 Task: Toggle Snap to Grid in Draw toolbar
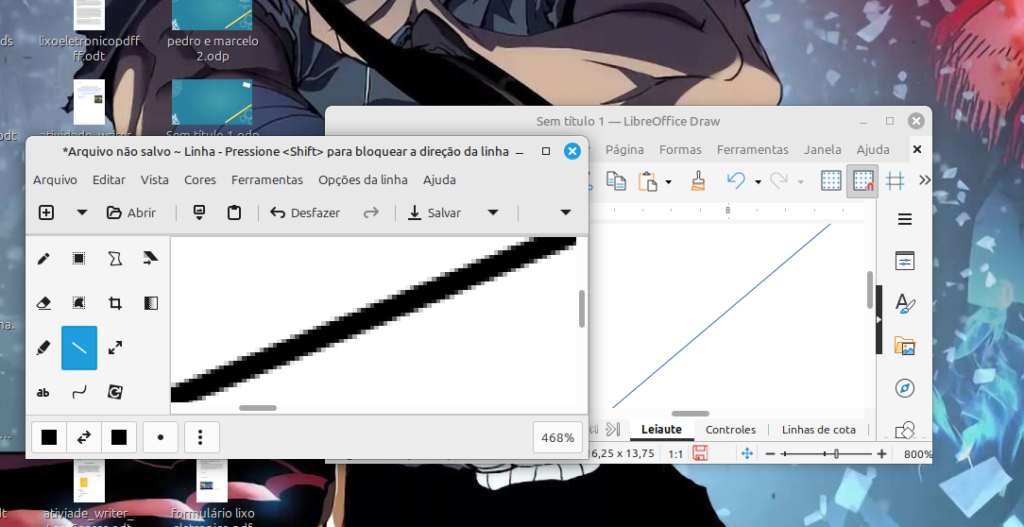click(862, 181)
